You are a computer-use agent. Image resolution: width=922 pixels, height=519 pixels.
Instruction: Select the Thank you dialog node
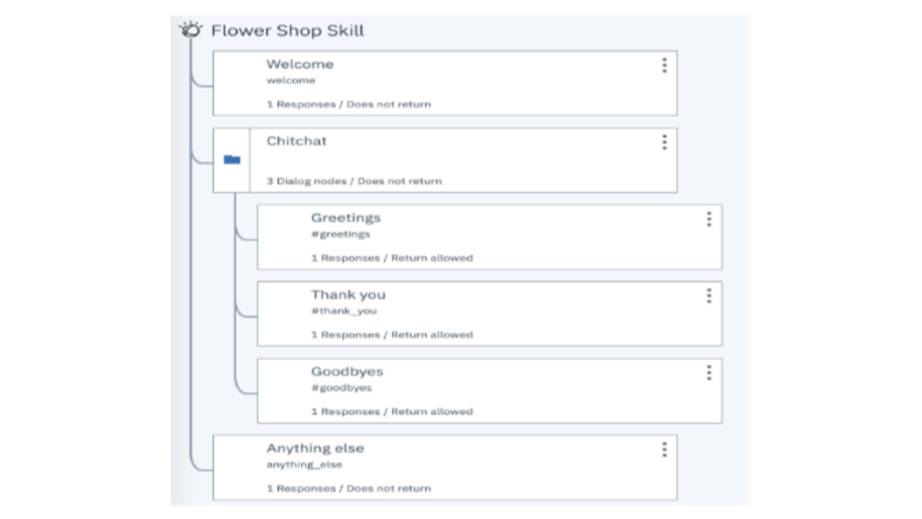click(500, 315)
